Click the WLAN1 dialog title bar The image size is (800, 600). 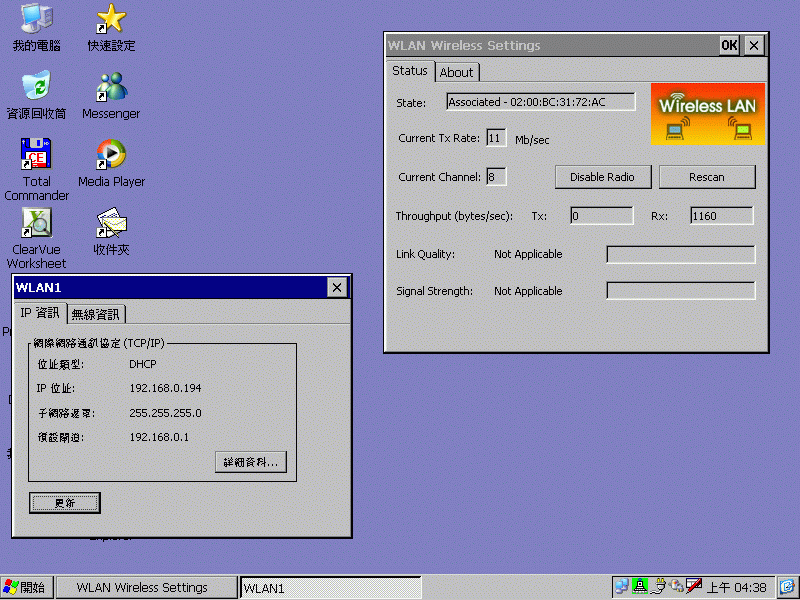click(x=170, y=287)
